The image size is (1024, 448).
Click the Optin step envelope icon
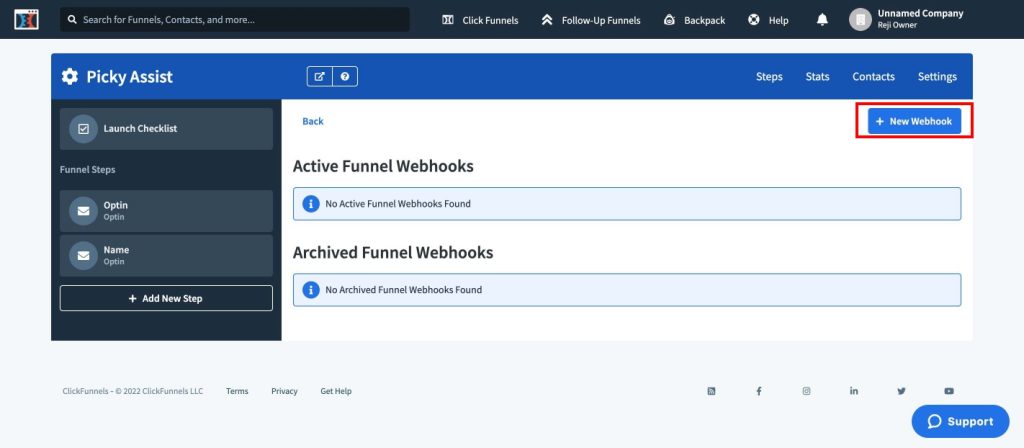pos(84,211)
